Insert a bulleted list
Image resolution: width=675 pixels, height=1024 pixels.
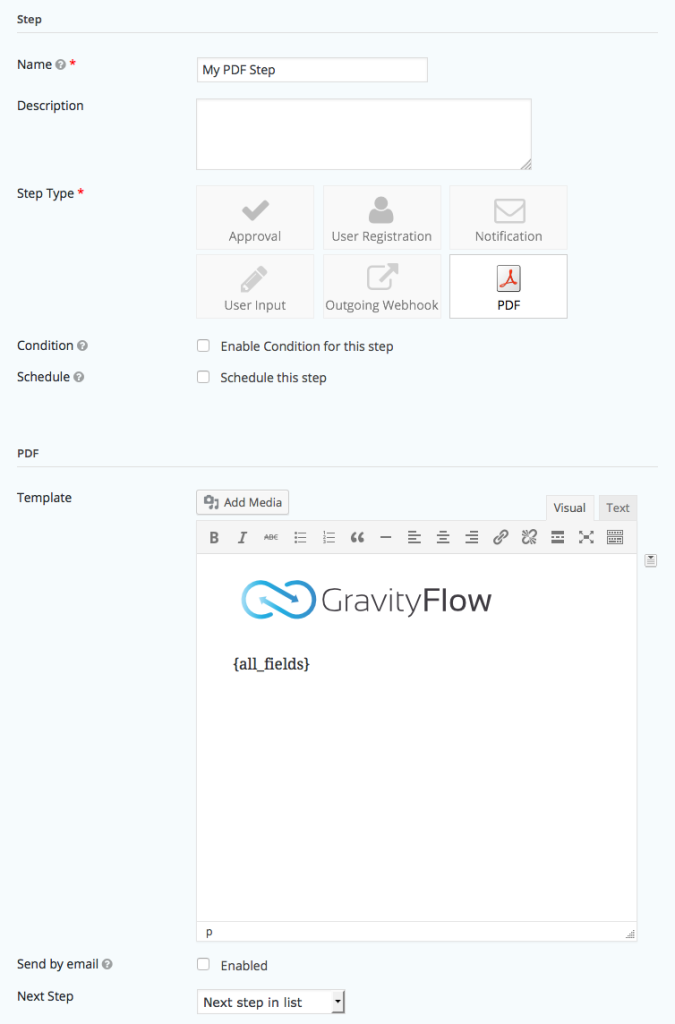click(x=300, y=537)
